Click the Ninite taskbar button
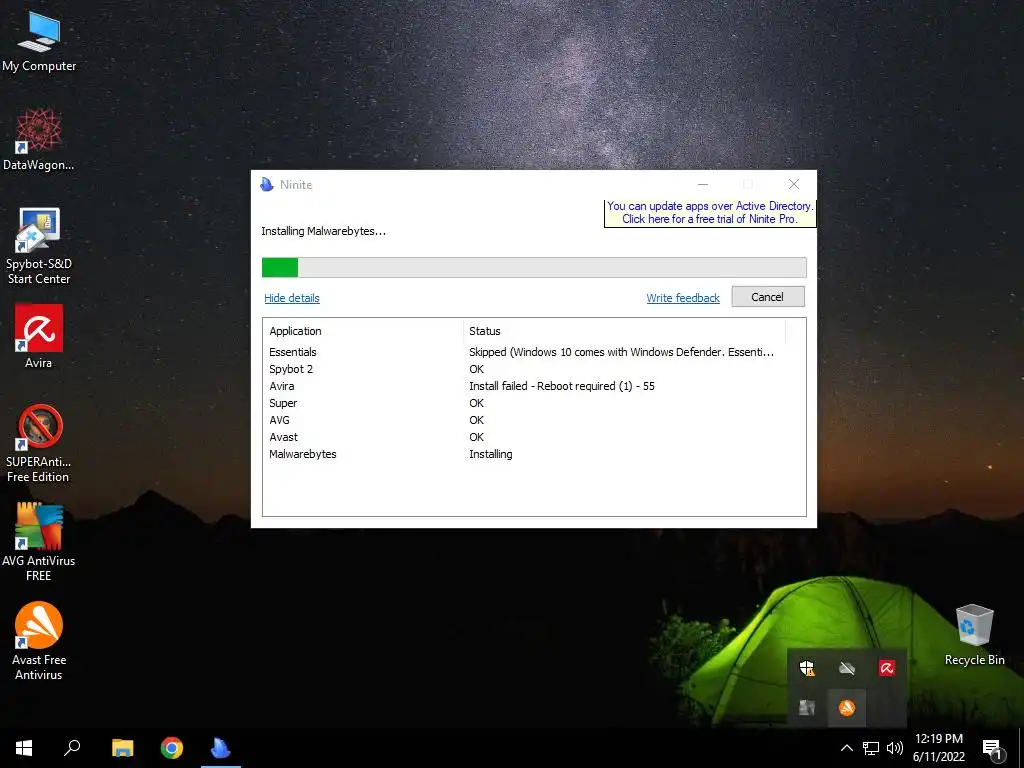This screenshot has width=1024, height=768. click(221, 748)
